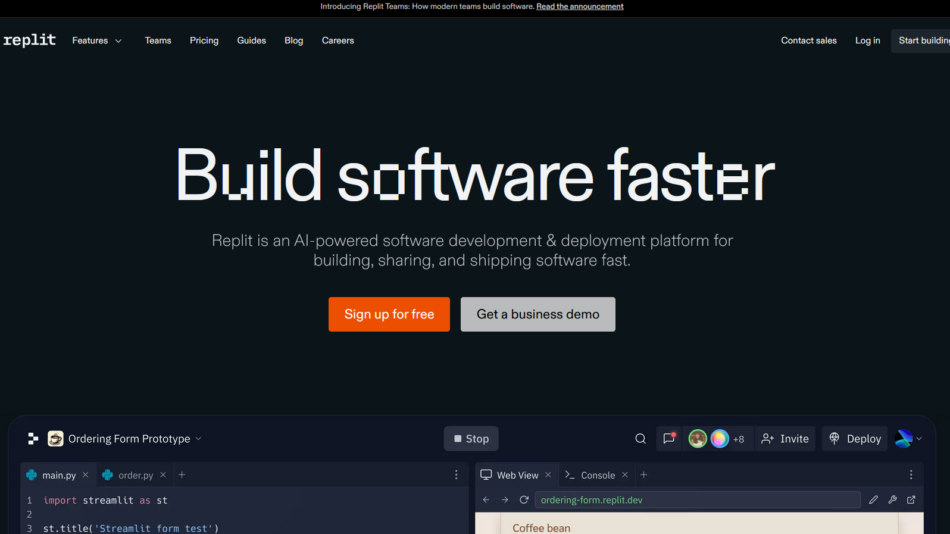Click the Sign up for free button
Screen dimensions: 950x534
389,314
